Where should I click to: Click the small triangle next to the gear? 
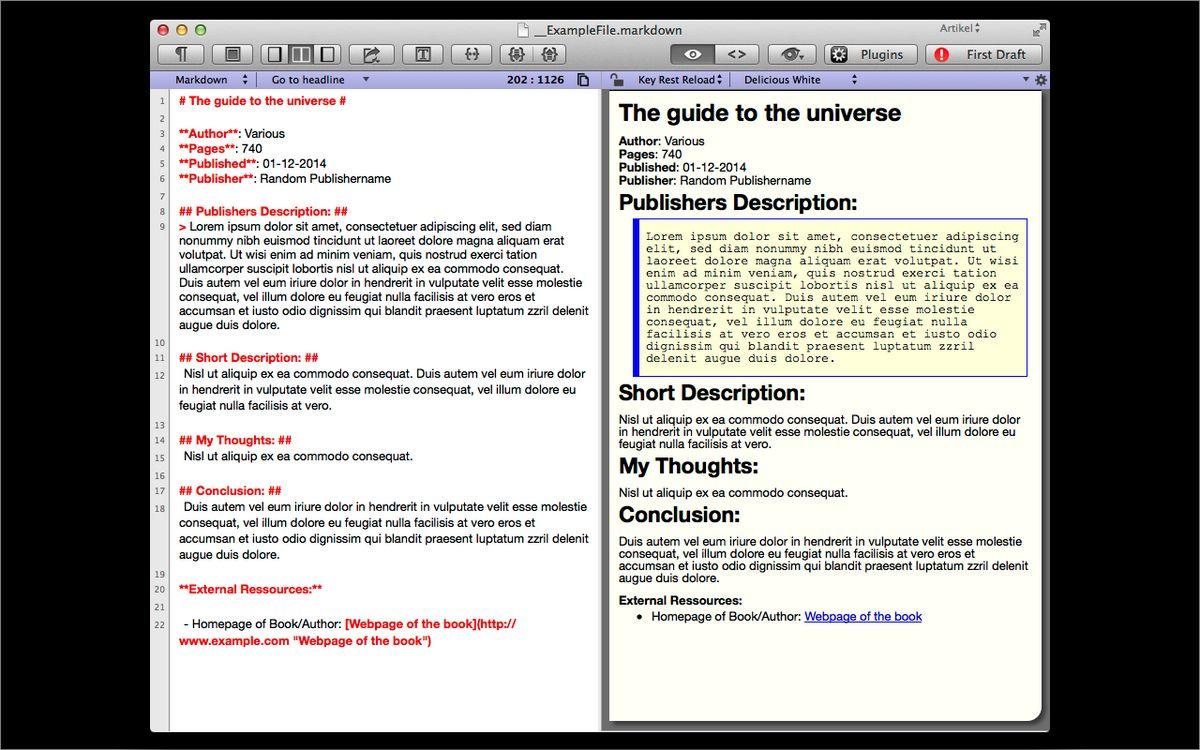pyautogui.click(x=1025, y=80)
